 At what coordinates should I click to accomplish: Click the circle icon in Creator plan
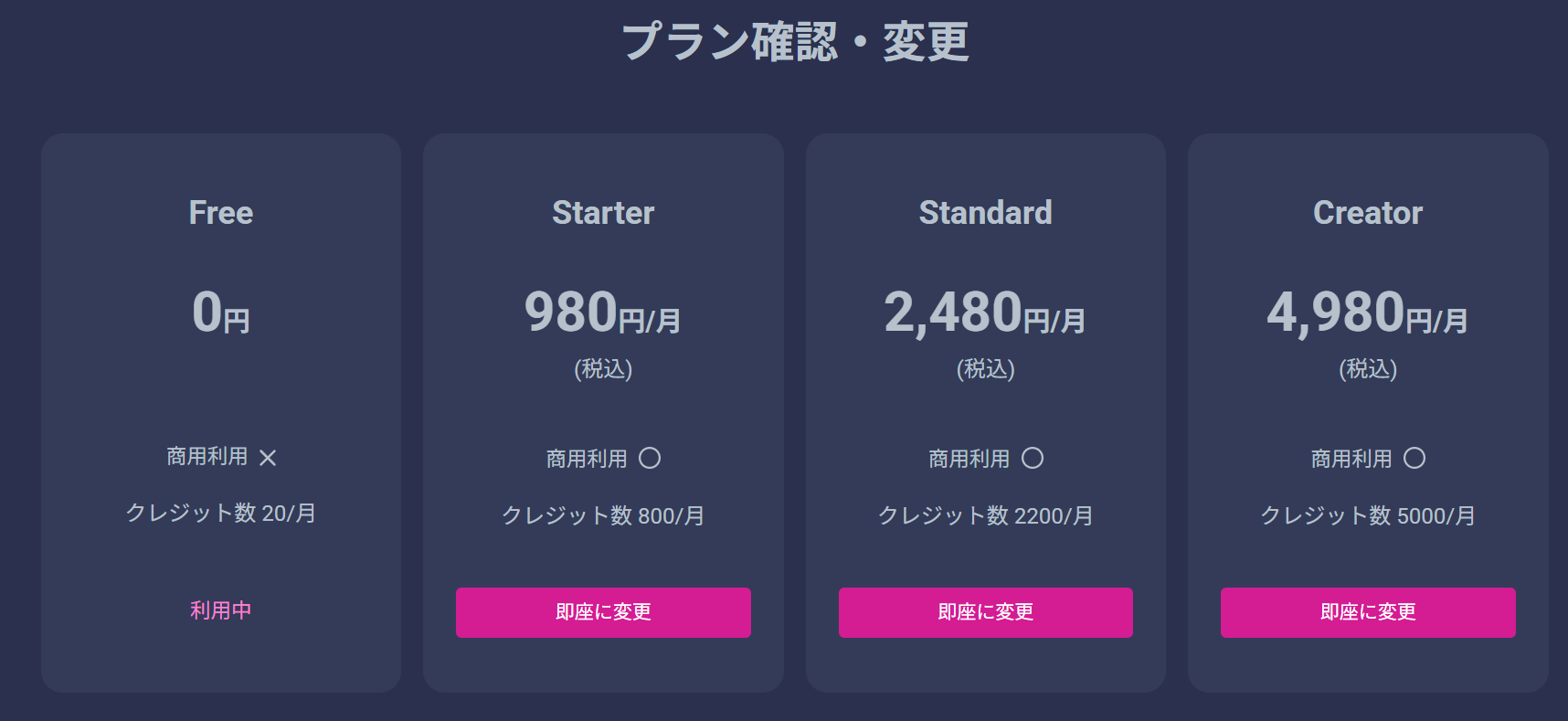point(1414,458)
